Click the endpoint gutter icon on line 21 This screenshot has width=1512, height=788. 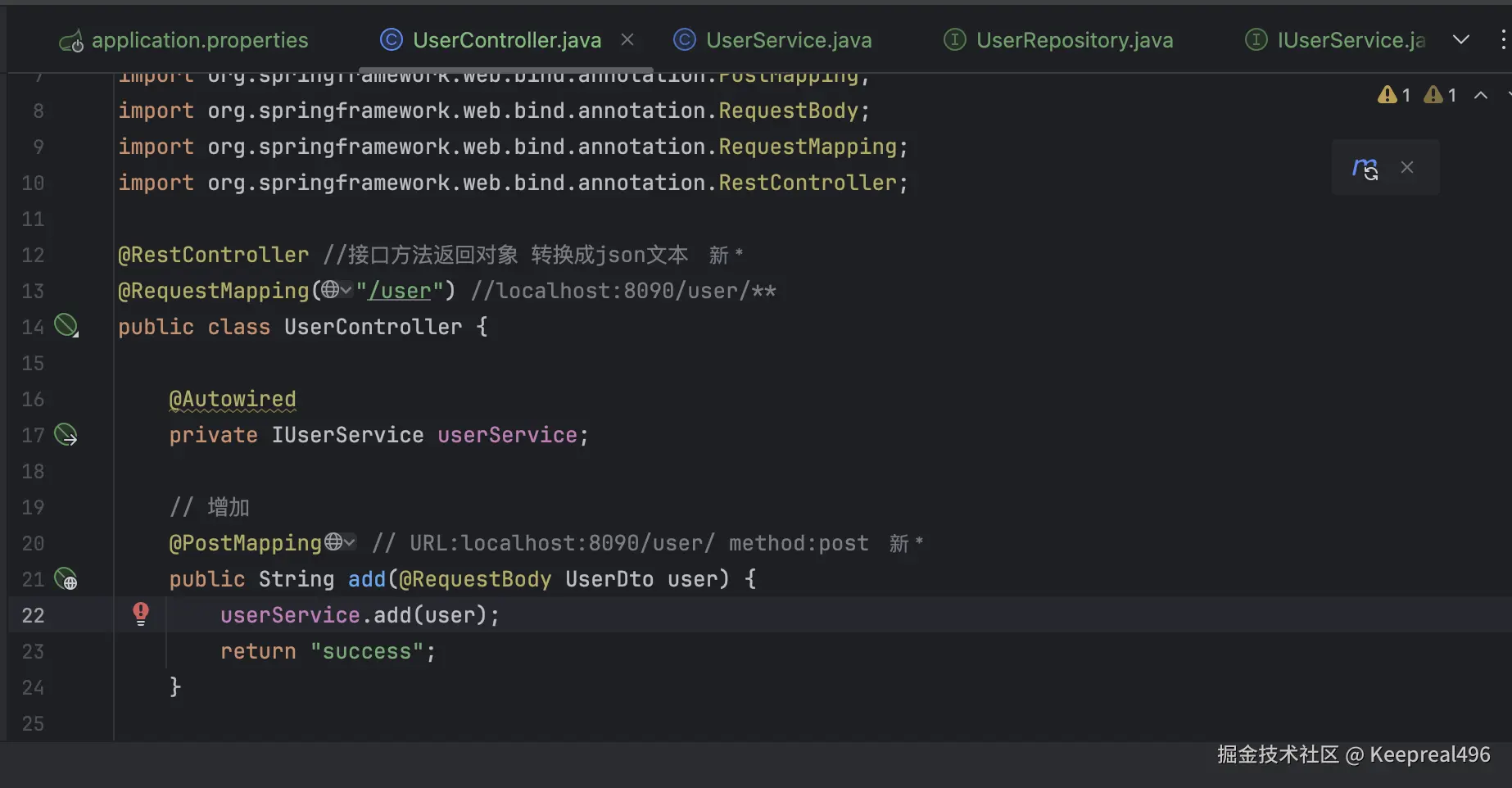[66, 578]
